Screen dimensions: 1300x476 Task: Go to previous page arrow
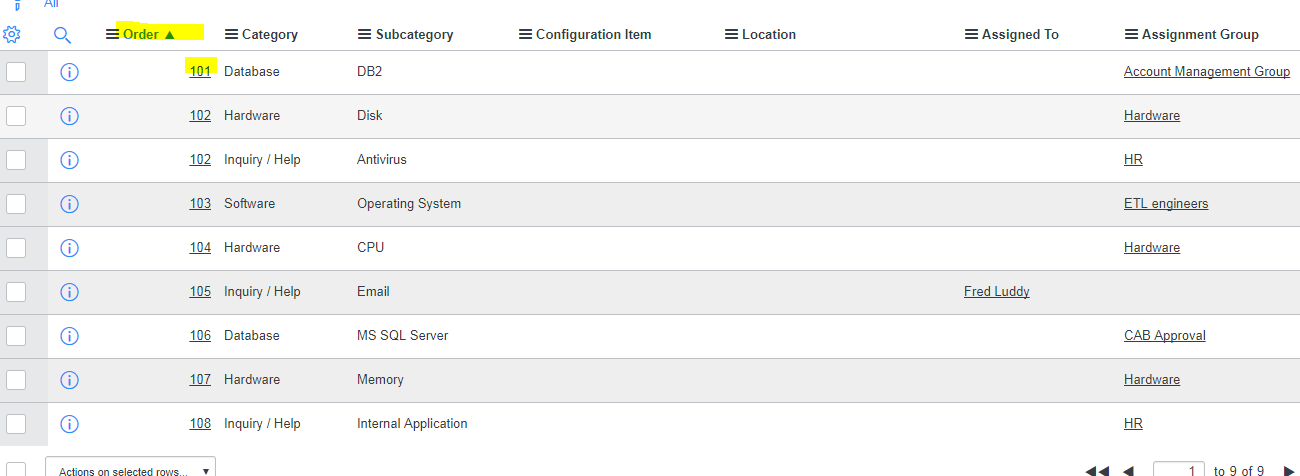1128,471
